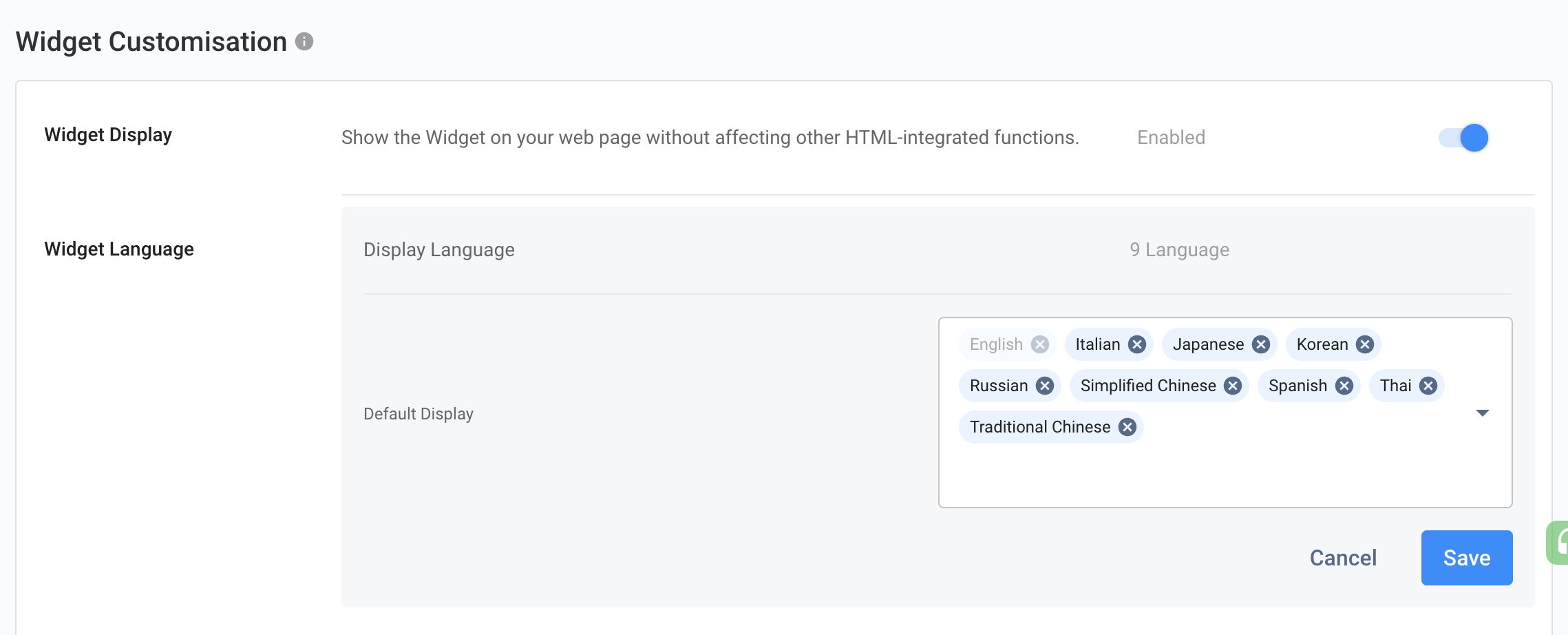Remove the Spanish language tag
The image size is (1568, 635).
point(1344,386)
